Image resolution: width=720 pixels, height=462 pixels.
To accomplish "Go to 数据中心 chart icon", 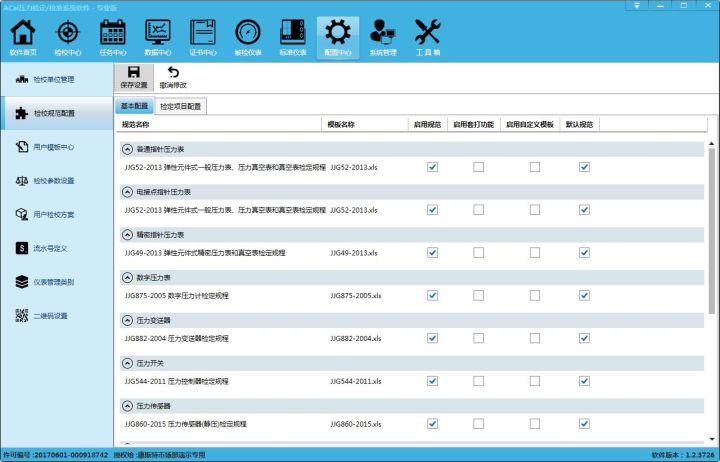I will (158, 37).
